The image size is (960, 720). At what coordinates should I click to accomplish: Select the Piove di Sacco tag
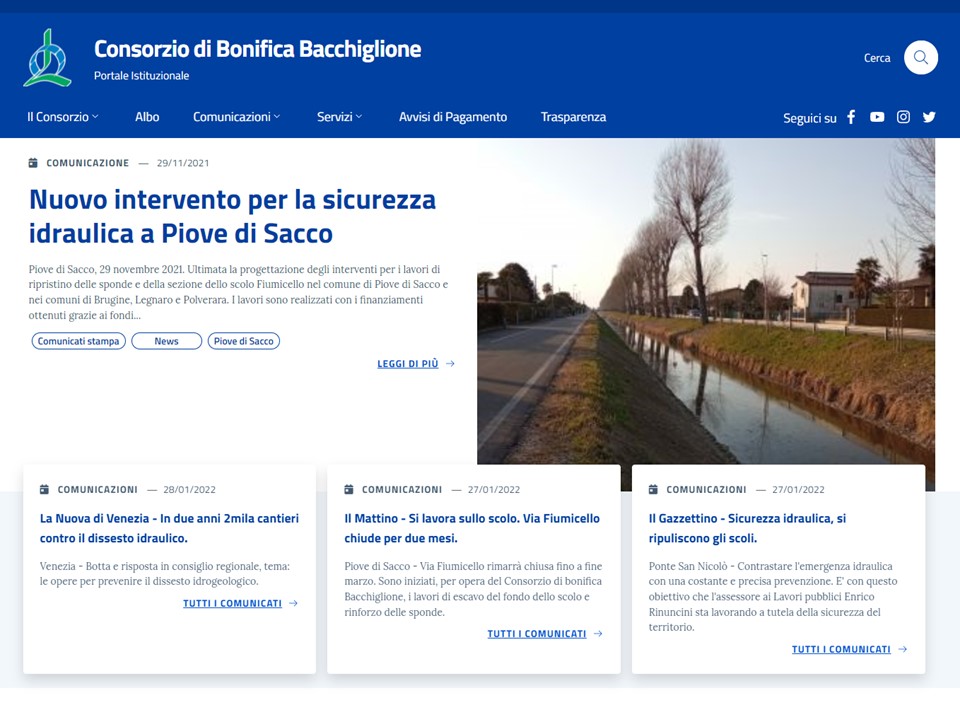pyautogui.click(x=244, y=341)
